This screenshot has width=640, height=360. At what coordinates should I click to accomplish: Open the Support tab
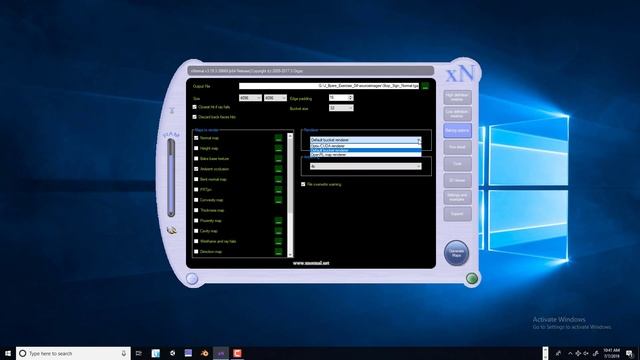[457, 214]
